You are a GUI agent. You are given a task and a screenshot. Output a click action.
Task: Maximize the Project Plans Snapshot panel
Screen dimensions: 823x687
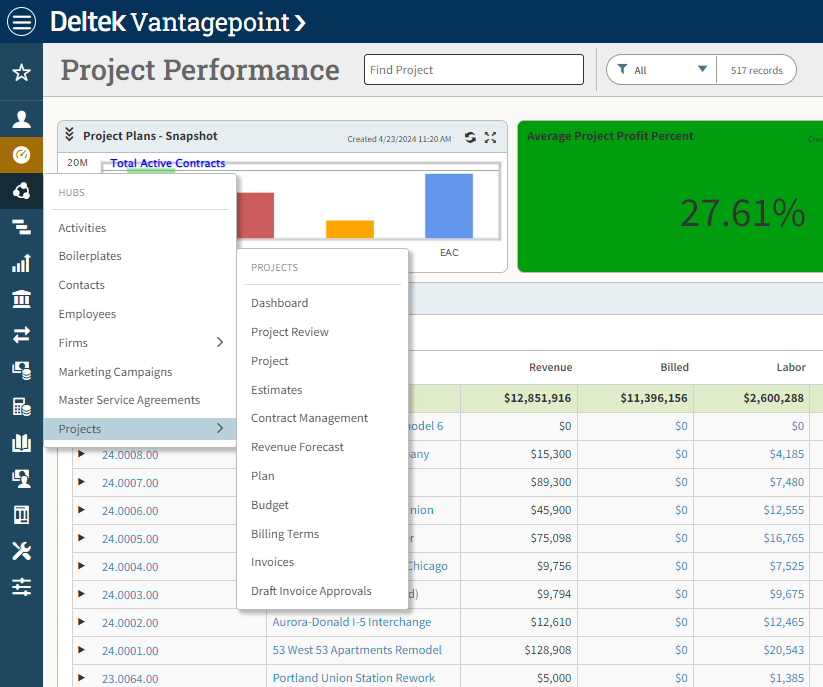coord(490,138)
